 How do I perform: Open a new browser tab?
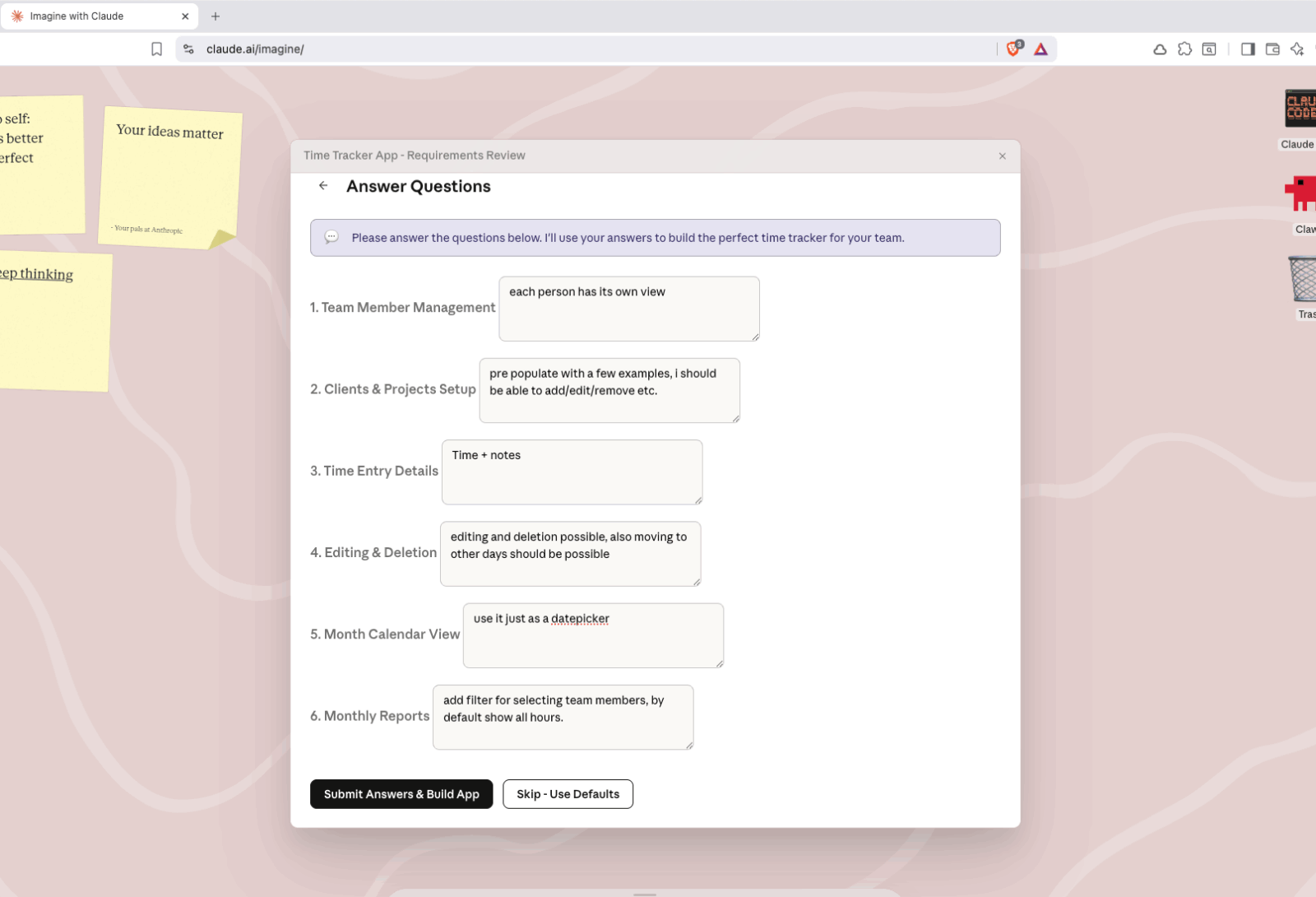pyautogui.click(x=215, y=16)
